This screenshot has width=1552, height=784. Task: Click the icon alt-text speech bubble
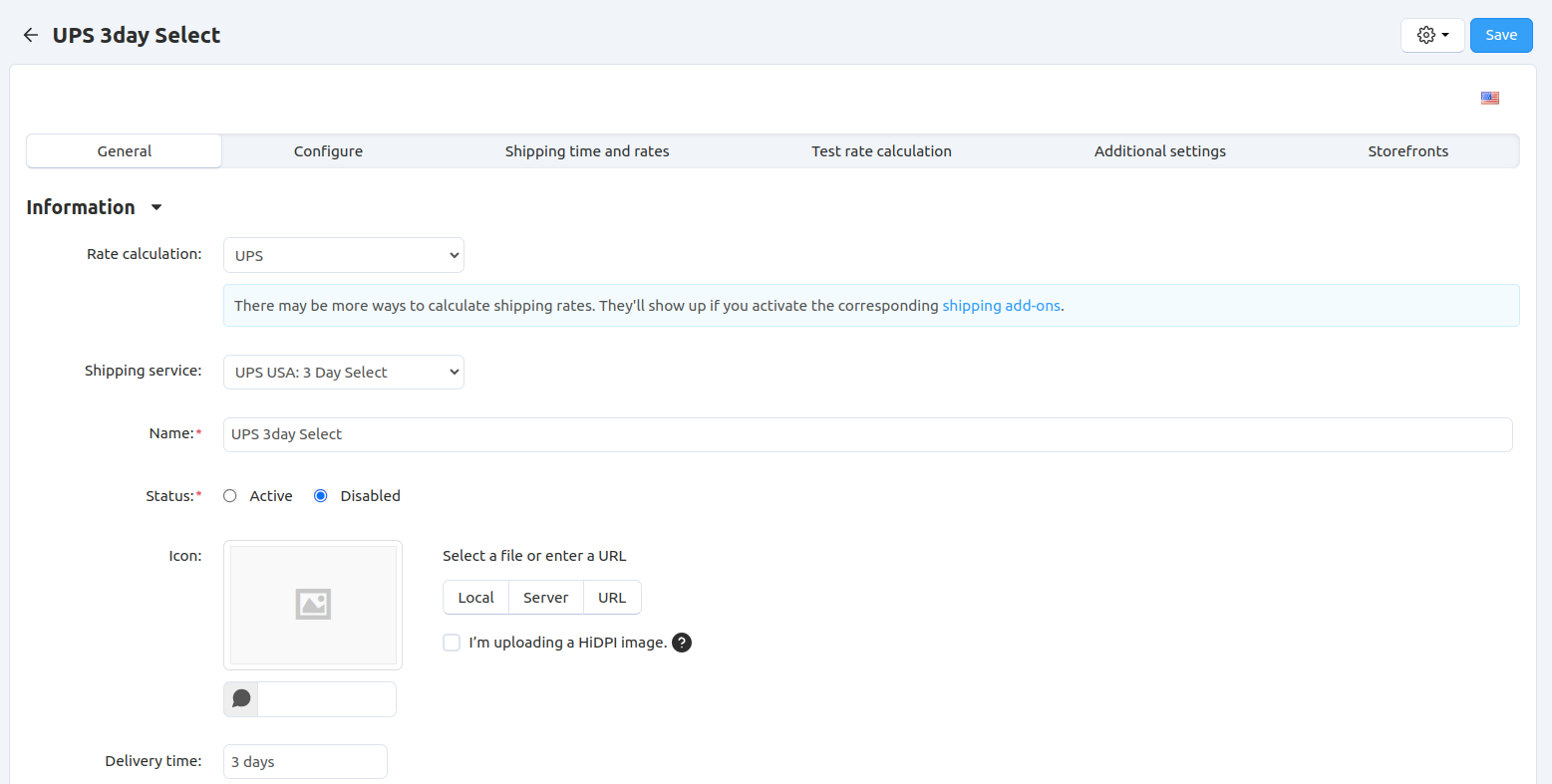coord(241,699)
